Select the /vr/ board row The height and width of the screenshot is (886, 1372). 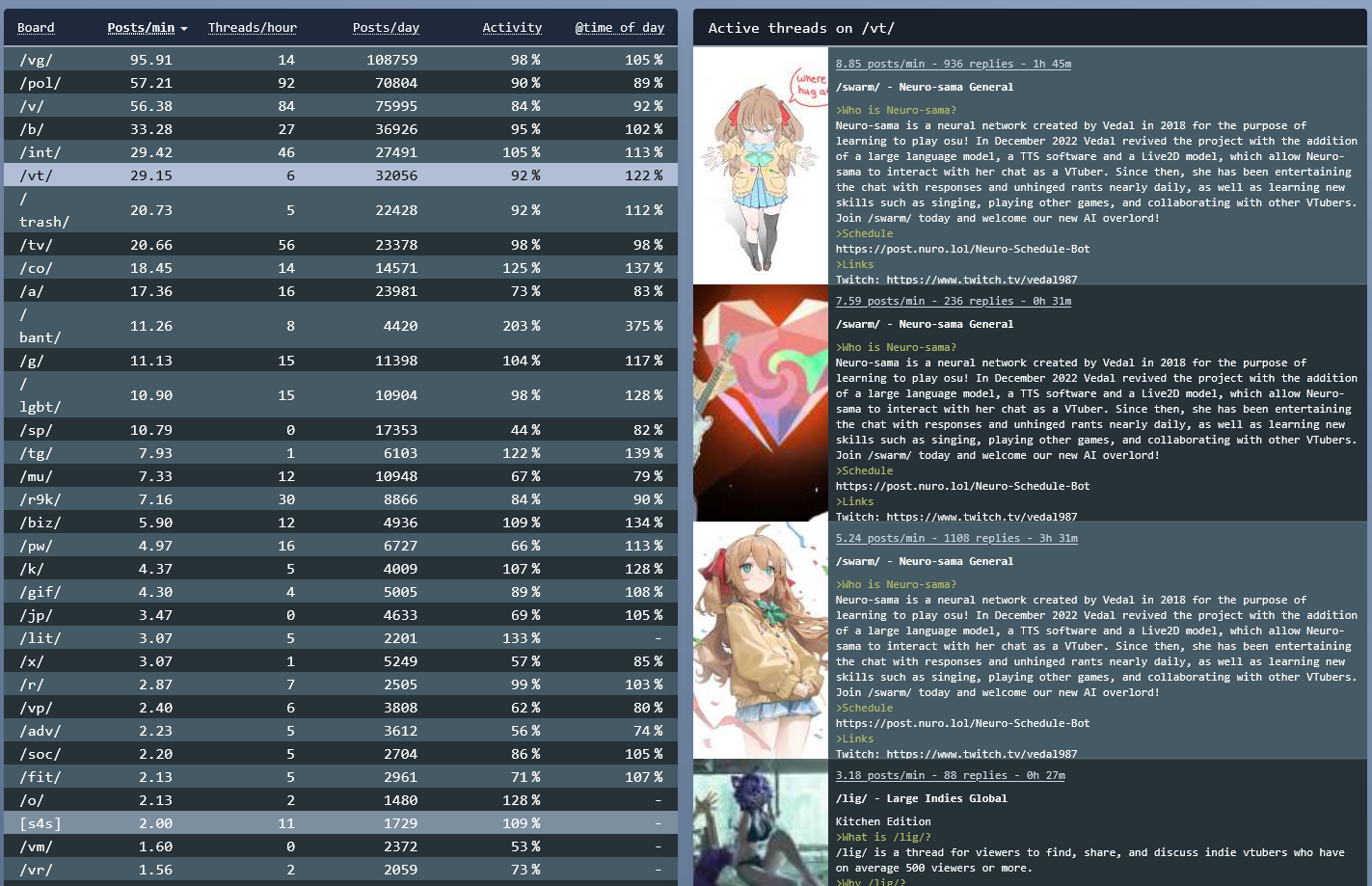(x=341, y=869)
